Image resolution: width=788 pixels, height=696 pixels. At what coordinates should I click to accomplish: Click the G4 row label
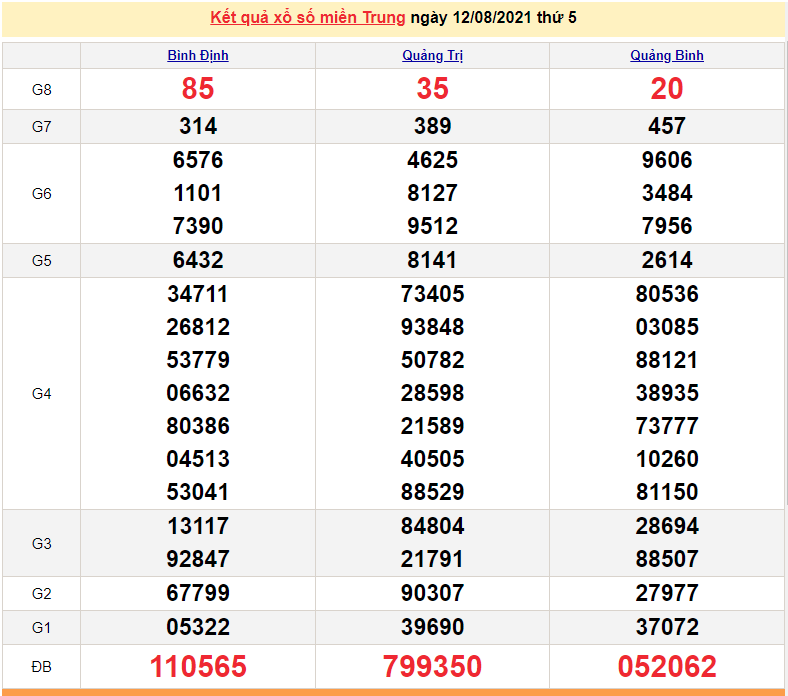41,393
